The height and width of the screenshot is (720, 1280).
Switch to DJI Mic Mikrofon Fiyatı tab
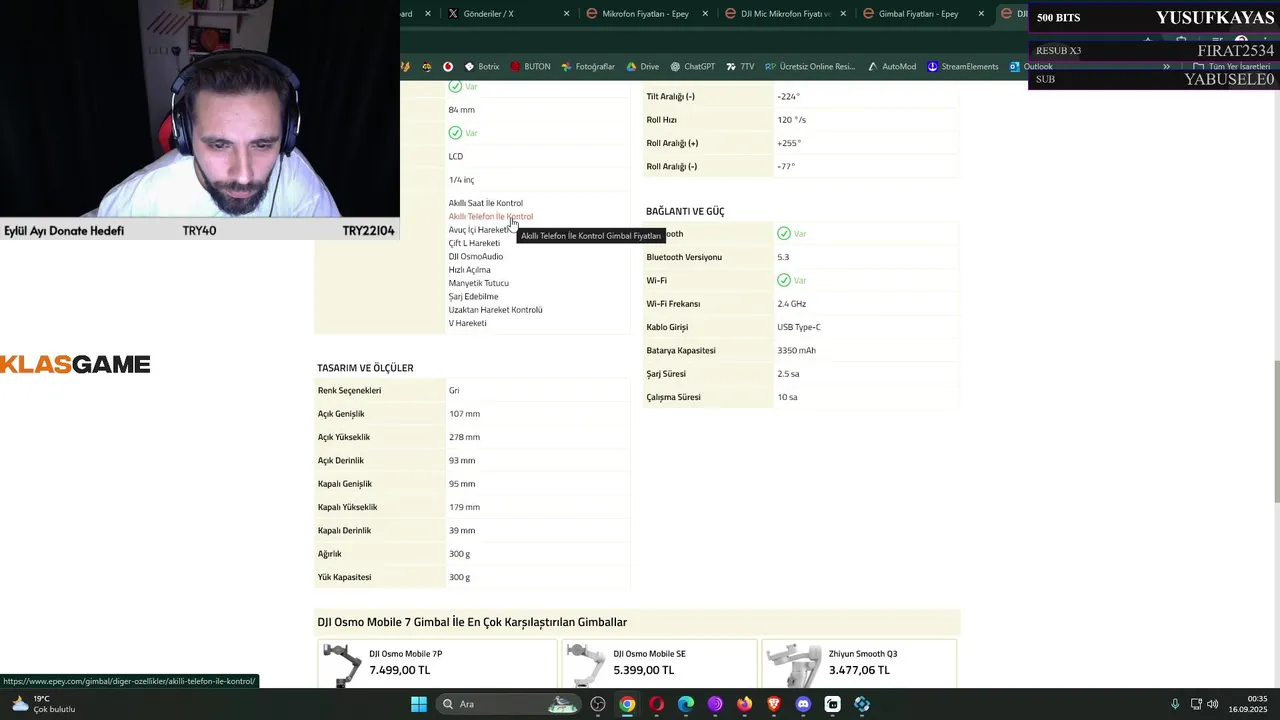[x=786, y=14]
